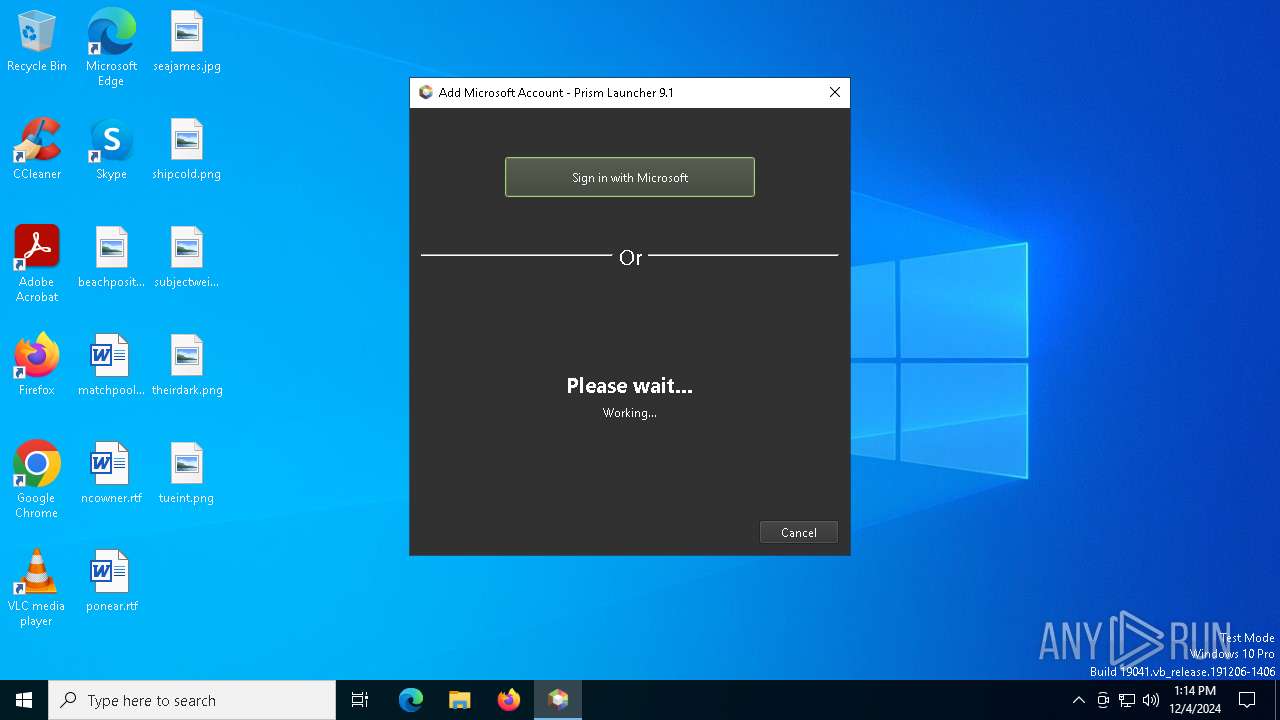
Task: Select the beachposit file icon
Action: point(111,257)
